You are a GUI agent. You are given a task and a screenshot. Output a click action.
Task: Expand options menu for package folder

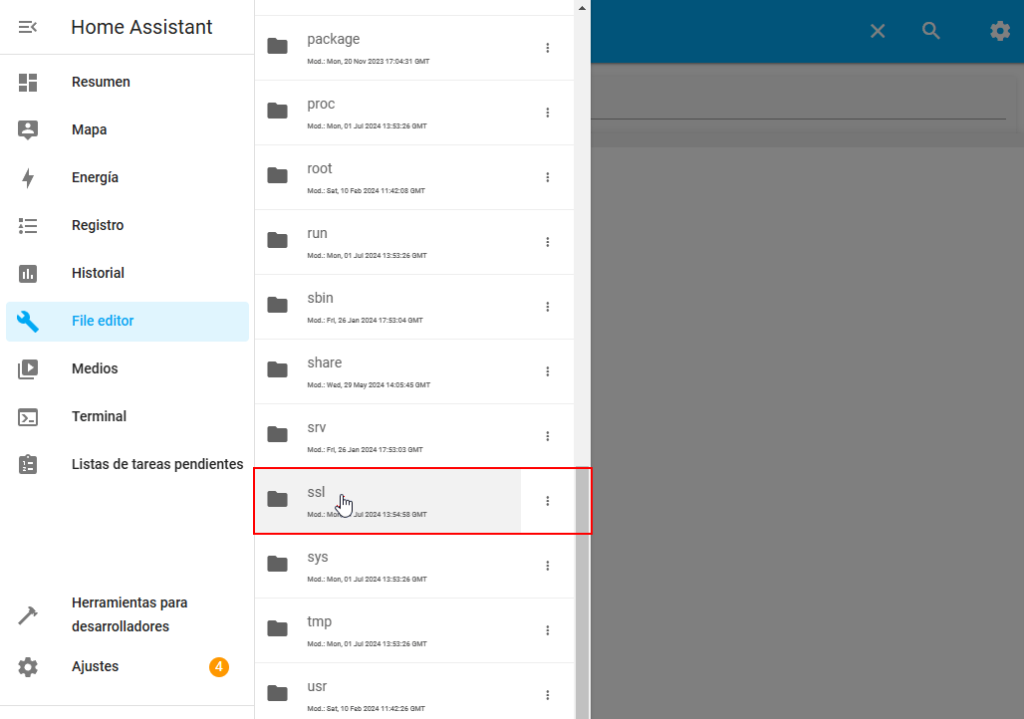(x=547, y=48)
